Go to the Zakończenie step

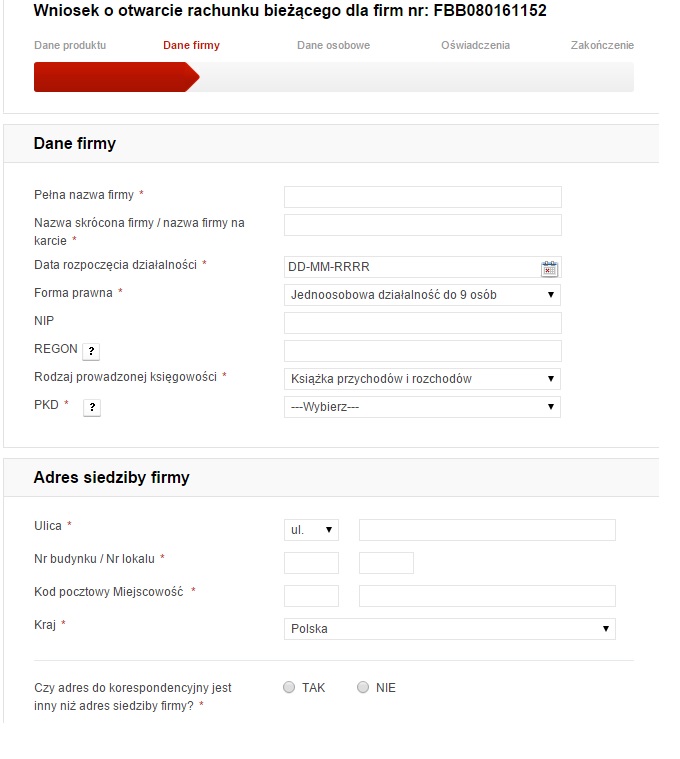click(602, 46)
